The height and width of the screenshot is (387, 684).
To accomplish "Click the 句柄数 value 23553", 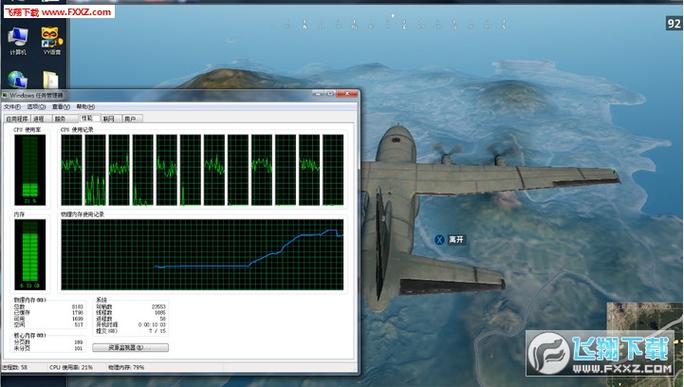I will pyautogui.click(x=159, y=307).
